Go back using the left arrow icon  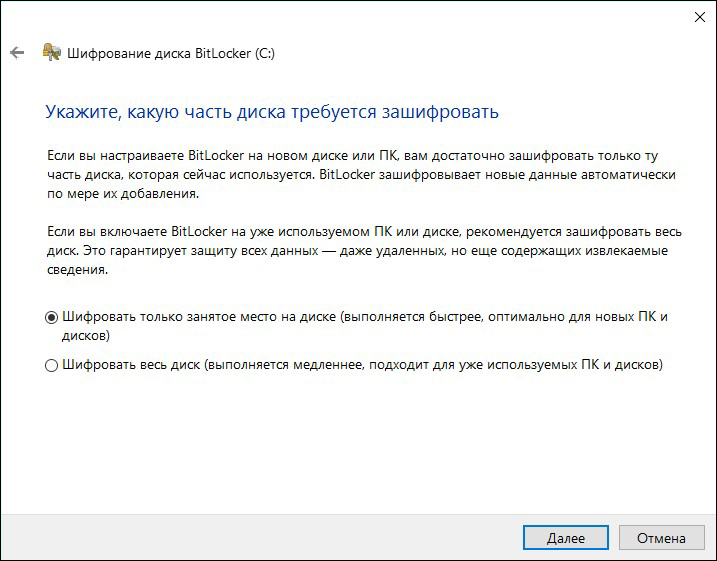click(x=17, y=53)
